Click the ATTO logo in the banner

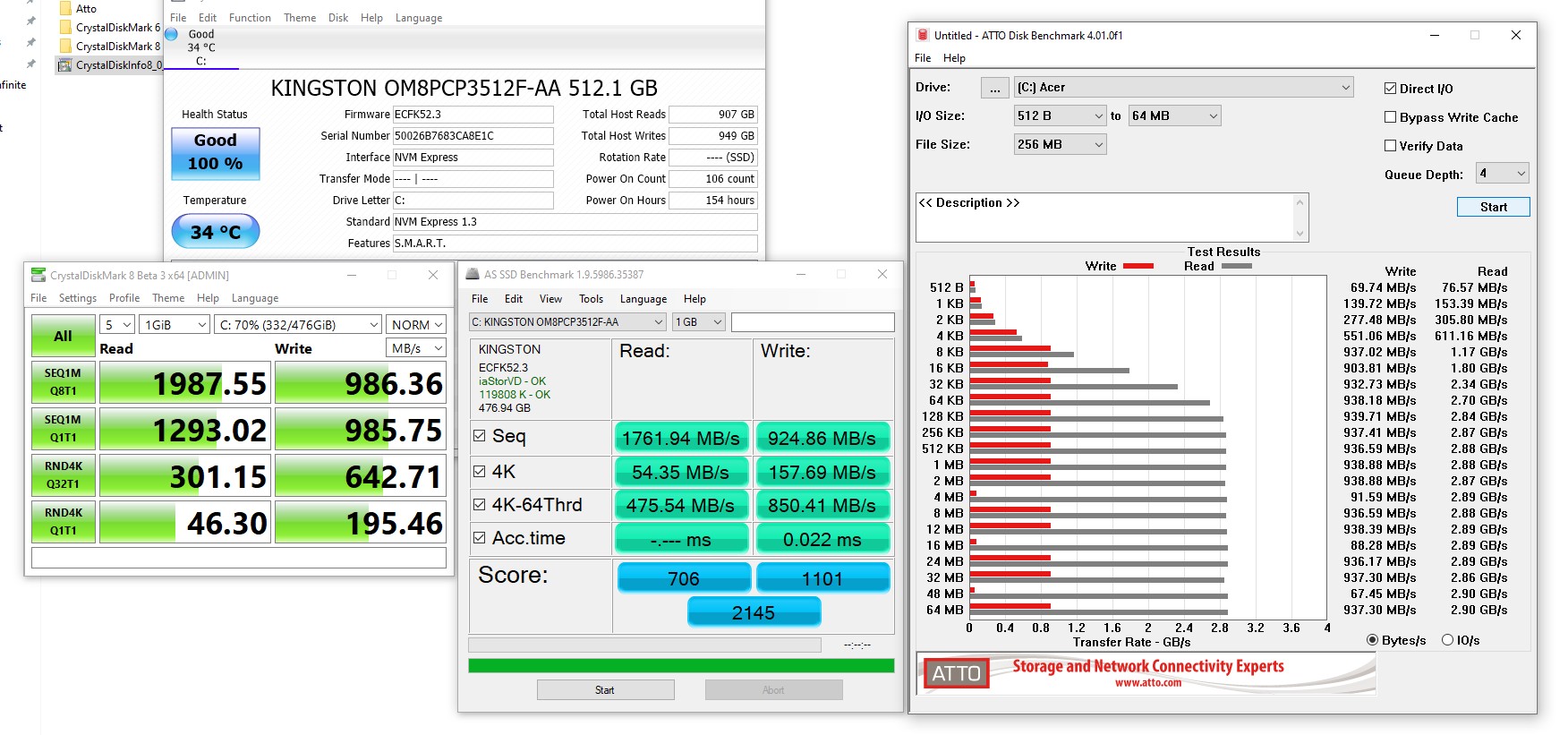(956, 674)
